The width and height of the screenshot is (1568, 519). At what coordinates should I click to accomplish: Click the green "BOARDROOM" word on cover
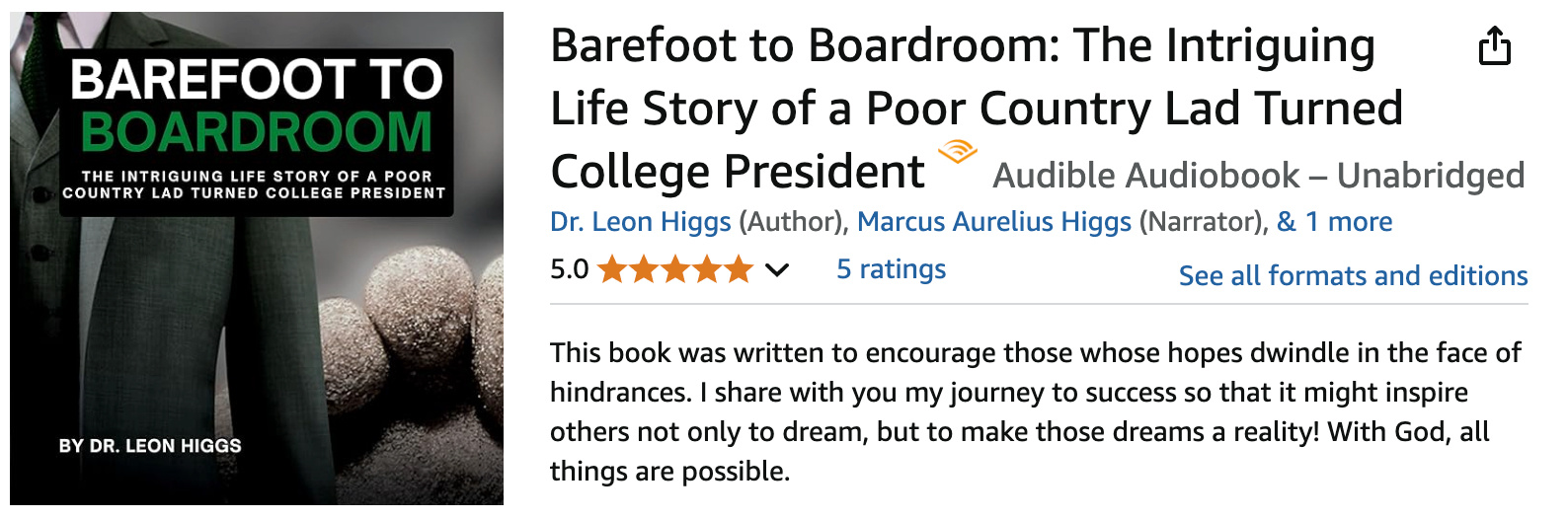coord(257,132)
